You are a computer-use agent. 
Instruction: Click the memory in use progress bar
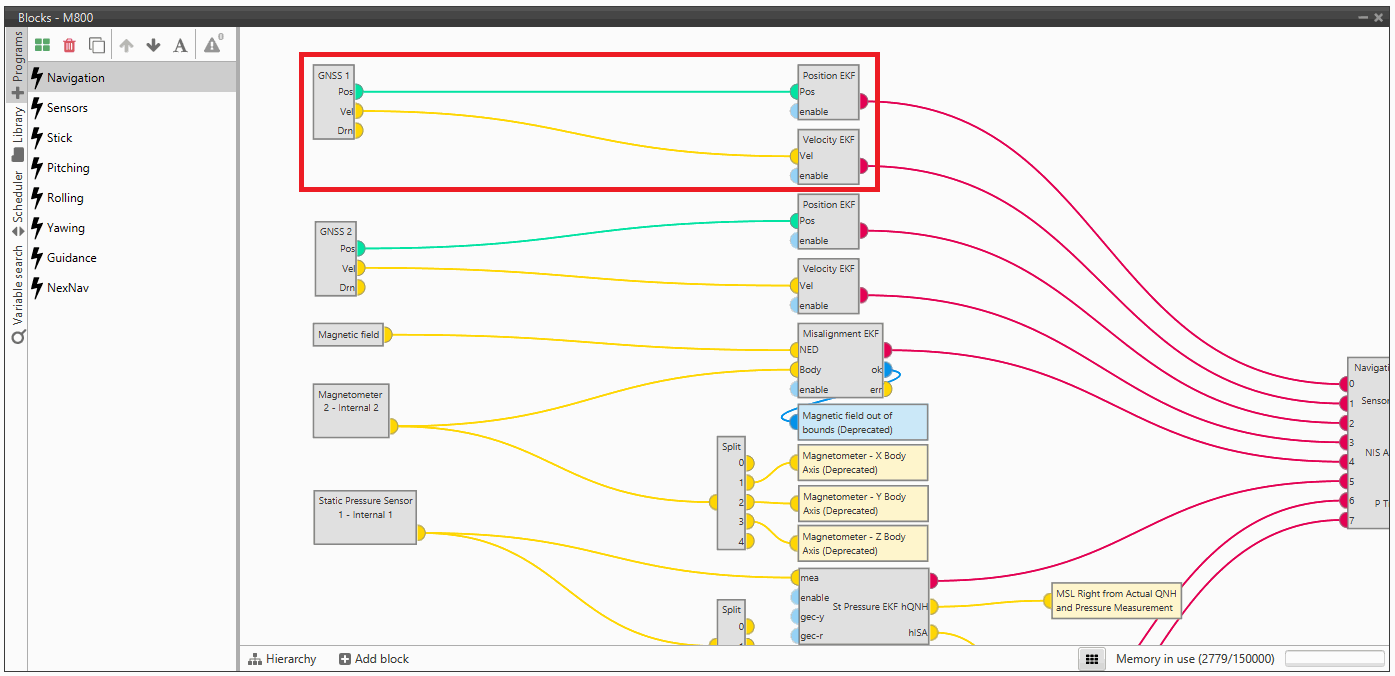(x=1332, y=659)
